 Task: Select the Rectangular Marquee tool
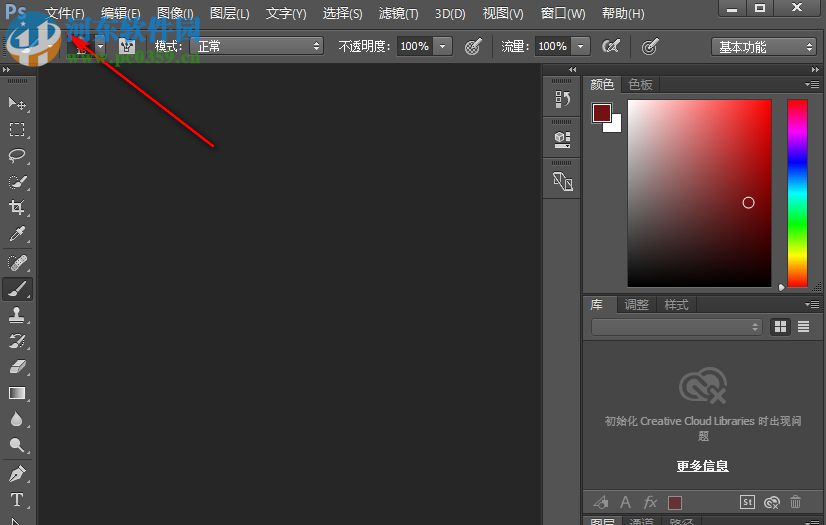tap(17, 129)
